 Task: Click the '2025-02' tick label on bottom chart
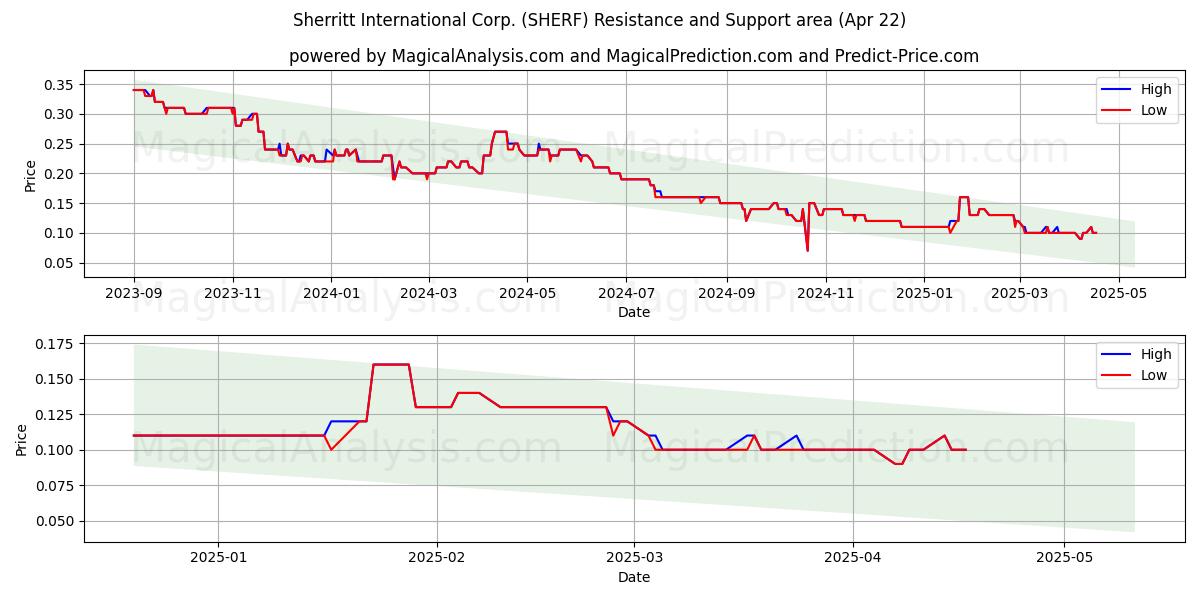[438, 558]
